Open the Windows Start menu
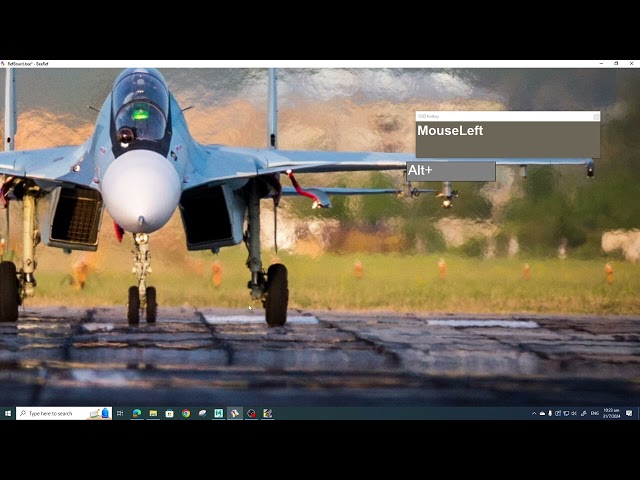This screenshot has height=480, width=640. tap(8, 413)
